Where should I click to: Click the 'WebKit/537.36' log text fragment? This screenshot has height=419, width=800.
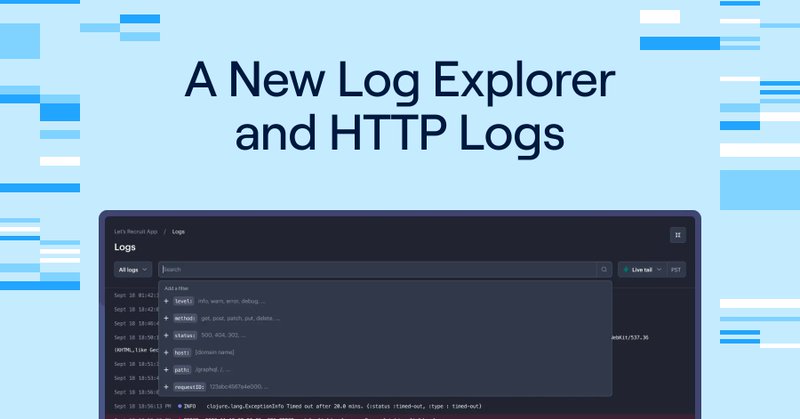(629, 337)
